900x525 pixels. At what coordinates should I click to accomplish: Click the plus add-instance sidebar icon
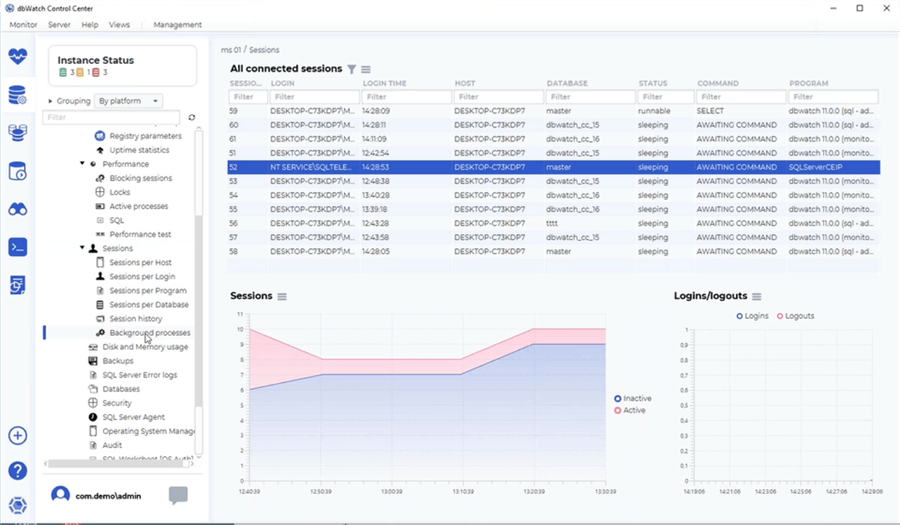[18, 435]
